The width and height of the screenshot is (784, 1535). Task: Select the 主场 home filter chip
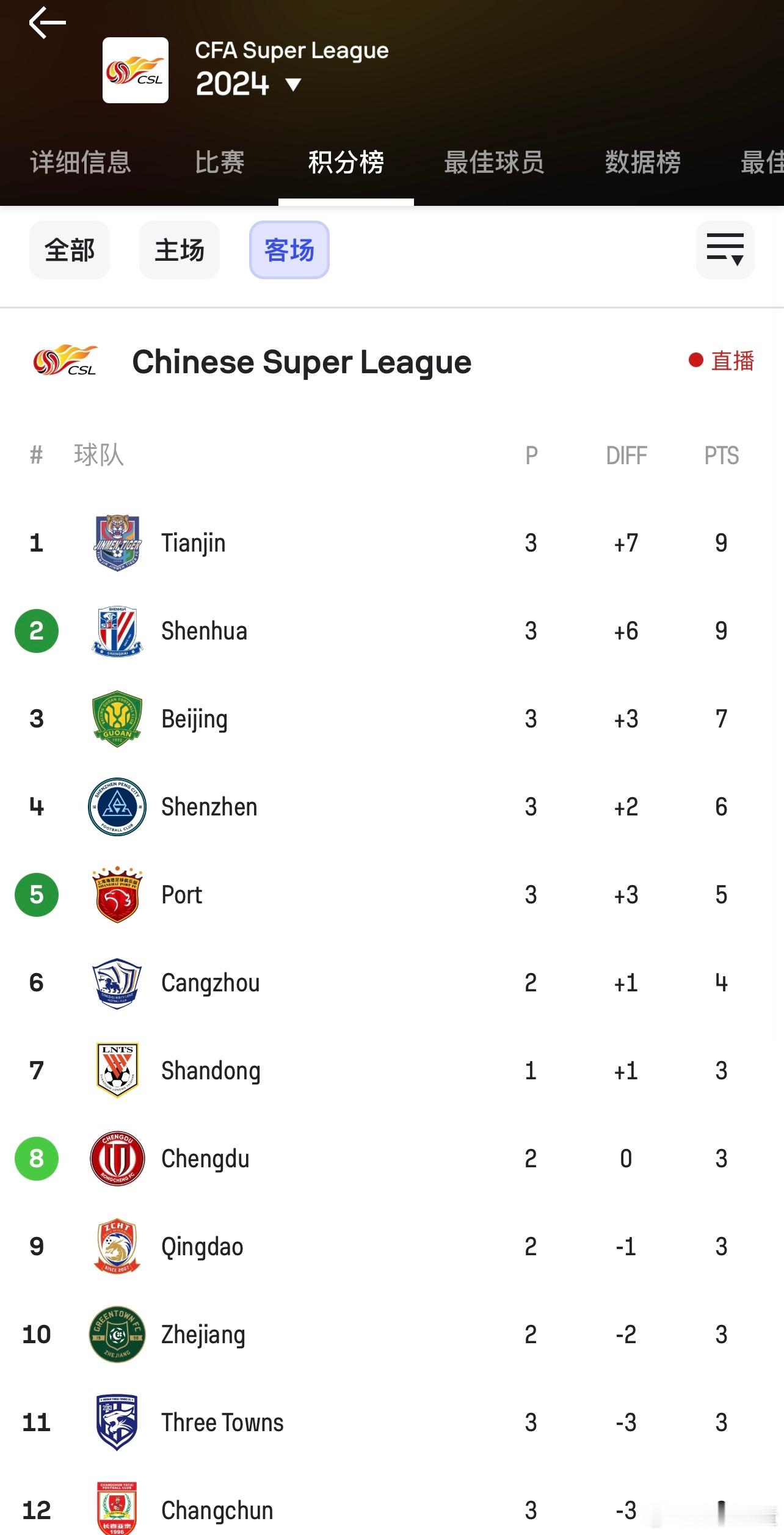pyautogui.click(x=180, y=250)
